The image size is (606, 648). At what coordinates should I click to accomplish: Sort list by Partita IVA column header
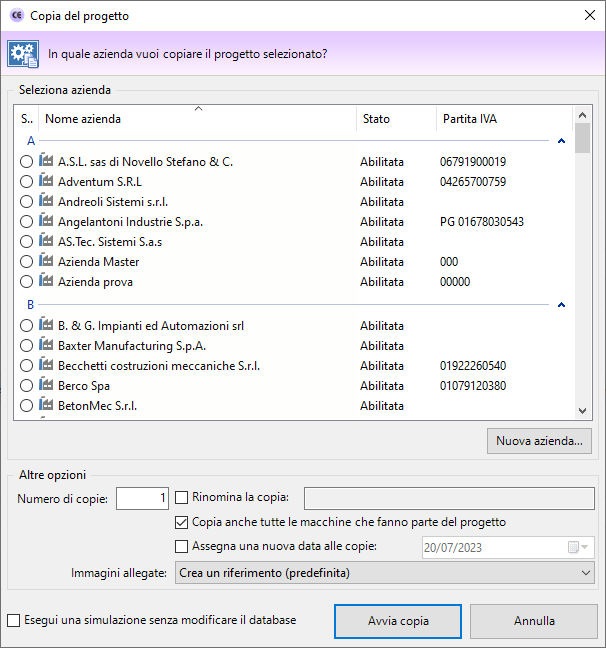coord(470,119)
